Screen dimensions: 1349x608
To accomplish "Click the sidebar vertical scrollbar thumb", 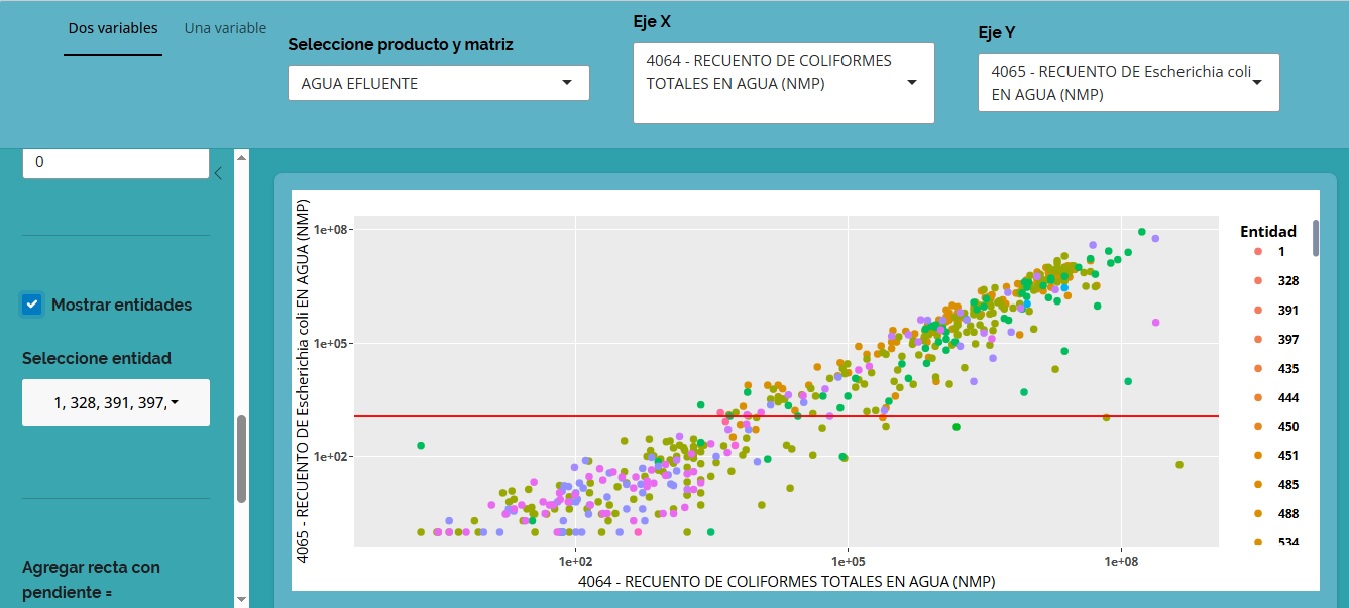I will click(241, 458).
